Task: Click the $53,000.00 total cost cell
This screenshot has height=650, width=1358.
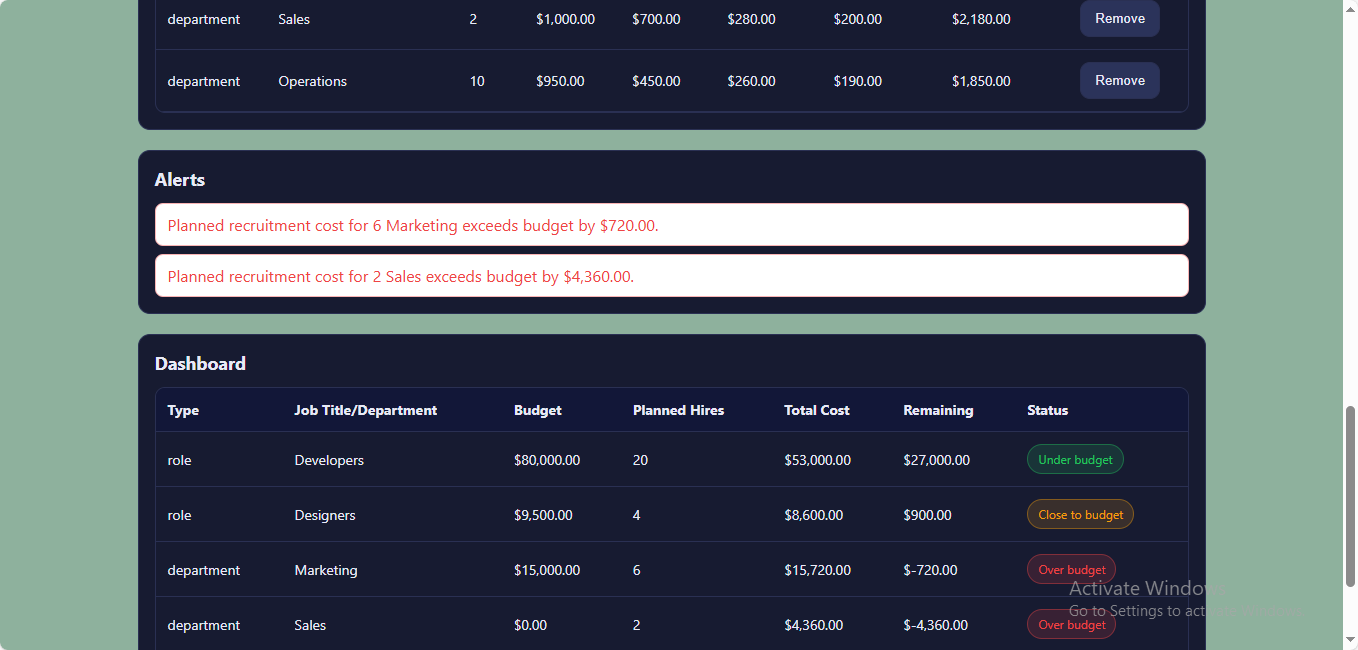Action: (817, 460)
